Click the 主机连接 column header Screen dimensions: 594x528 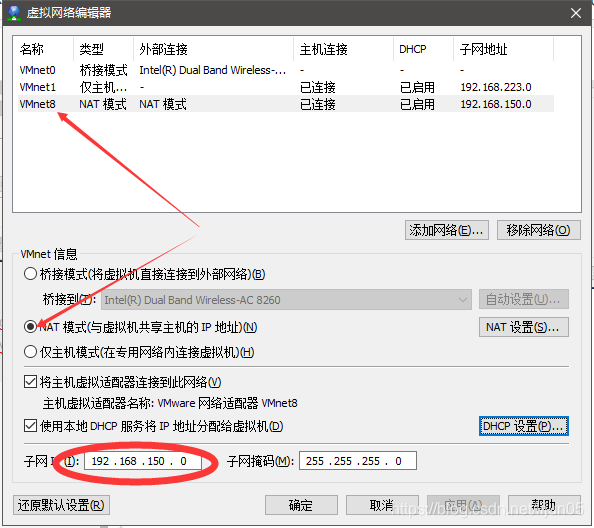[343, 49]
